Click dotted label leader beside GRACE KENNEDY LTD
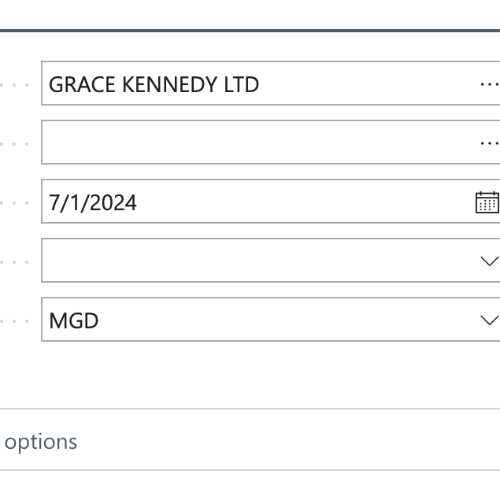The height and width of the screenshot is (500, 500). click(x=14, y=85)
